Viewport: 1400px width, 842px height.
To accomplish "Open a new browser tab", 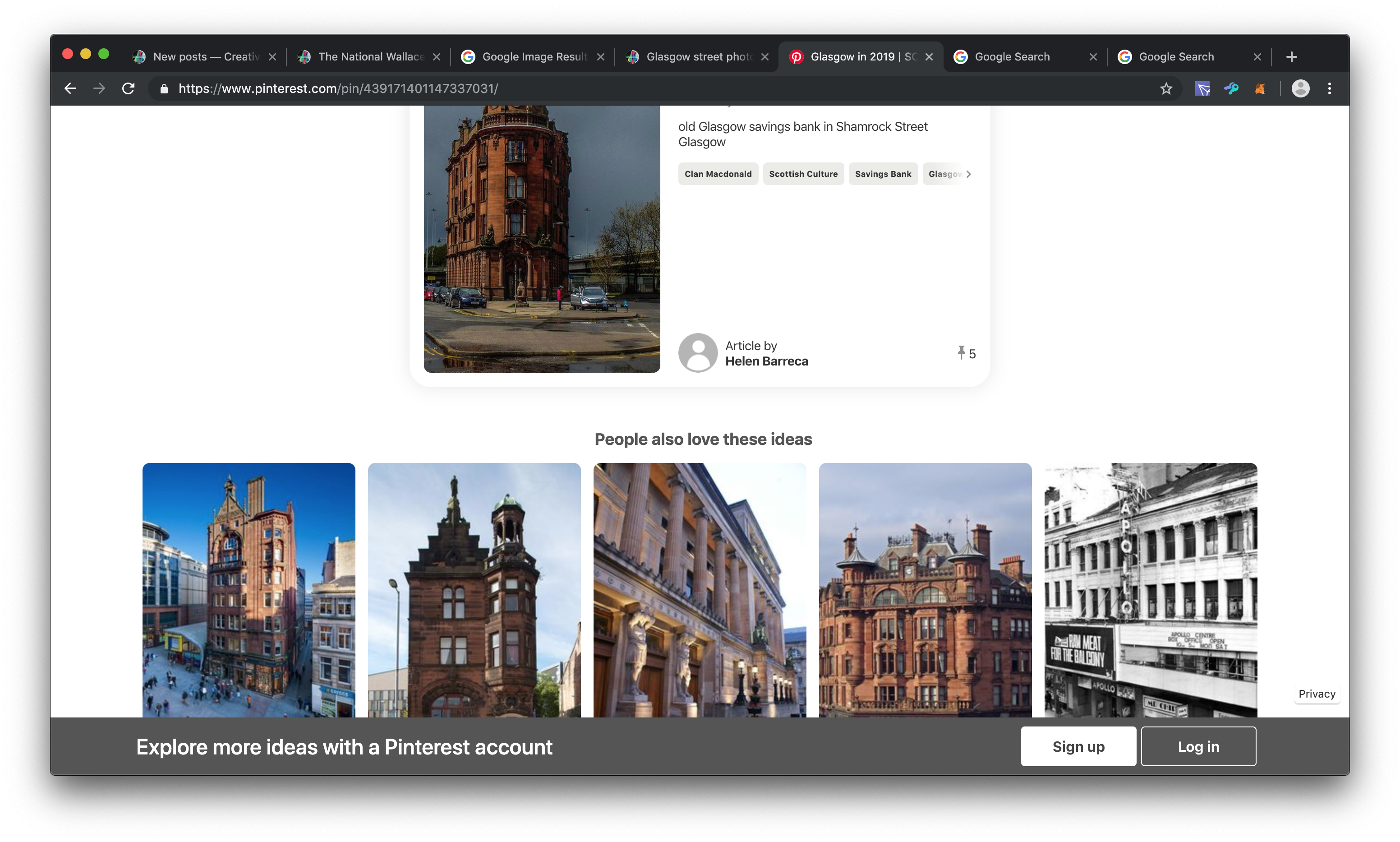I will 1292,57.
